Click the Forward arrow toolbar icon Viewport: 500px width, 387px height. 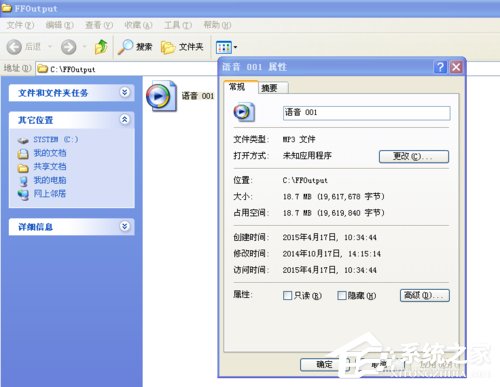coord(69,47)
